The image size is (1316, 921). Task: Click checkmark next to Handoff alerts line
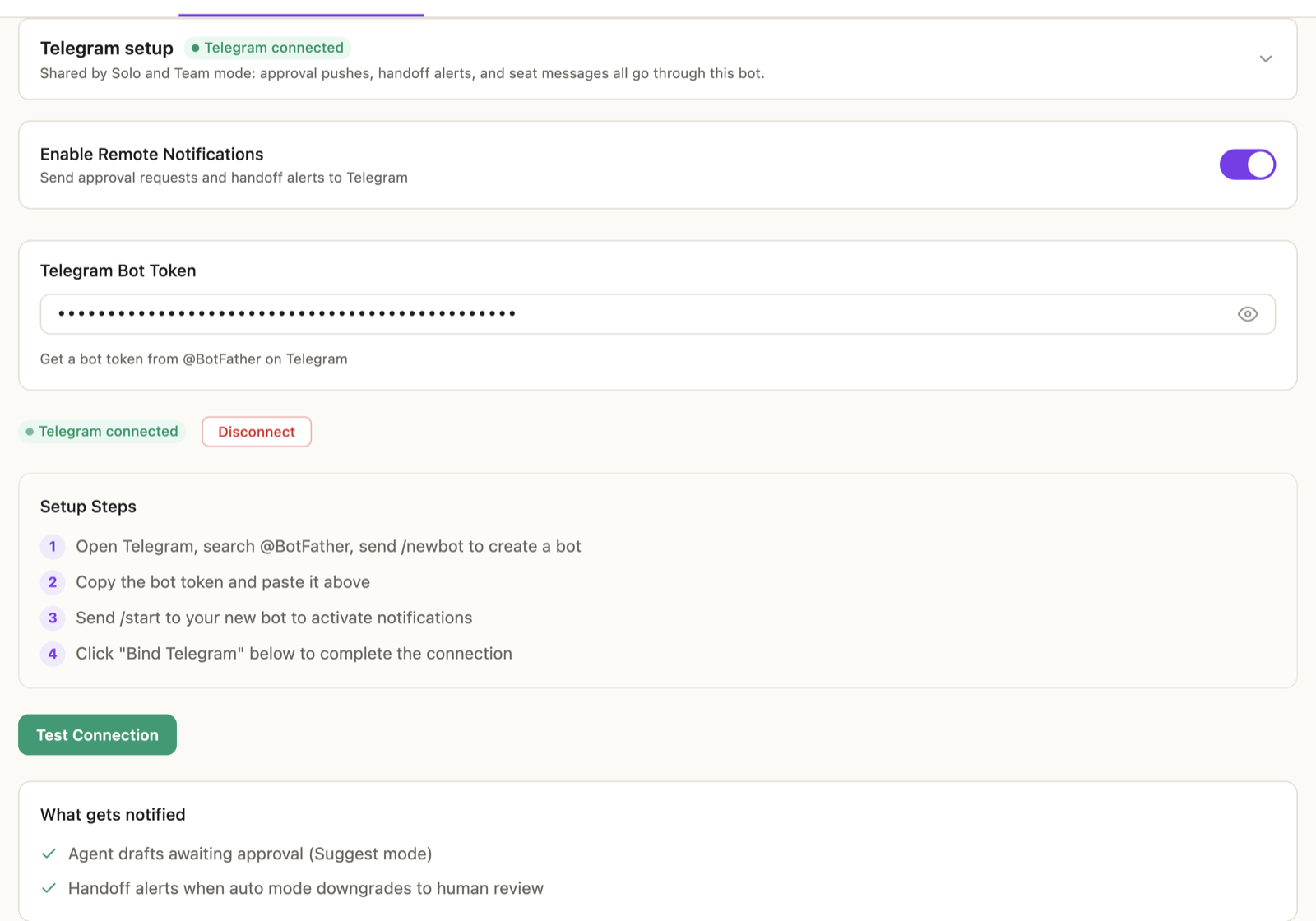coord(49,888)
